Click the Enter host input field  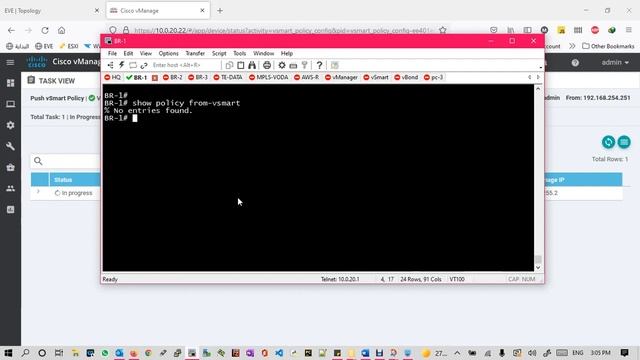(x=186, y=65)
